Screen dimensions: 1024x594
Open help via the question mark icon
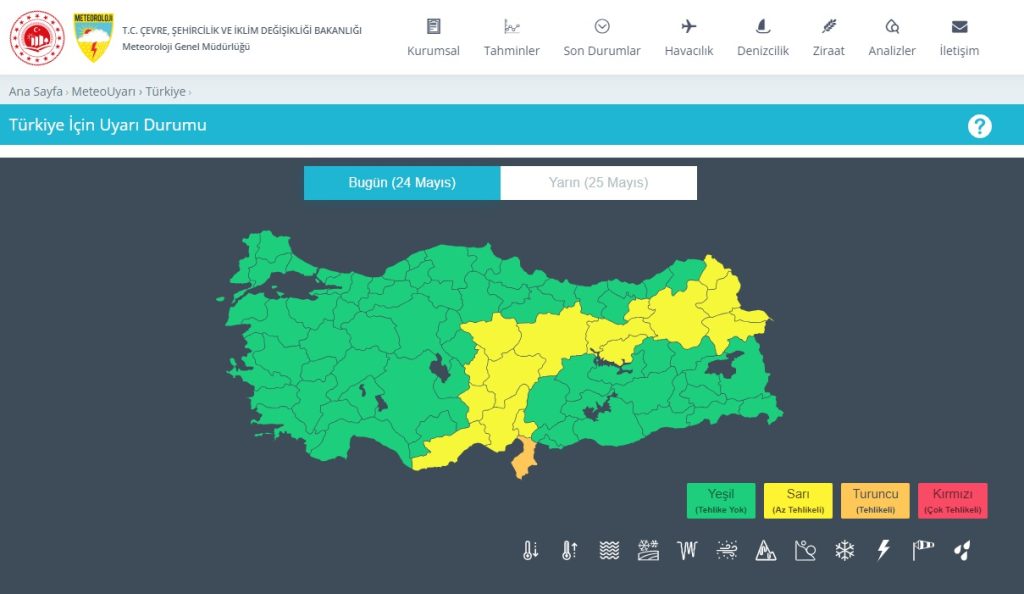pos(980,125)
